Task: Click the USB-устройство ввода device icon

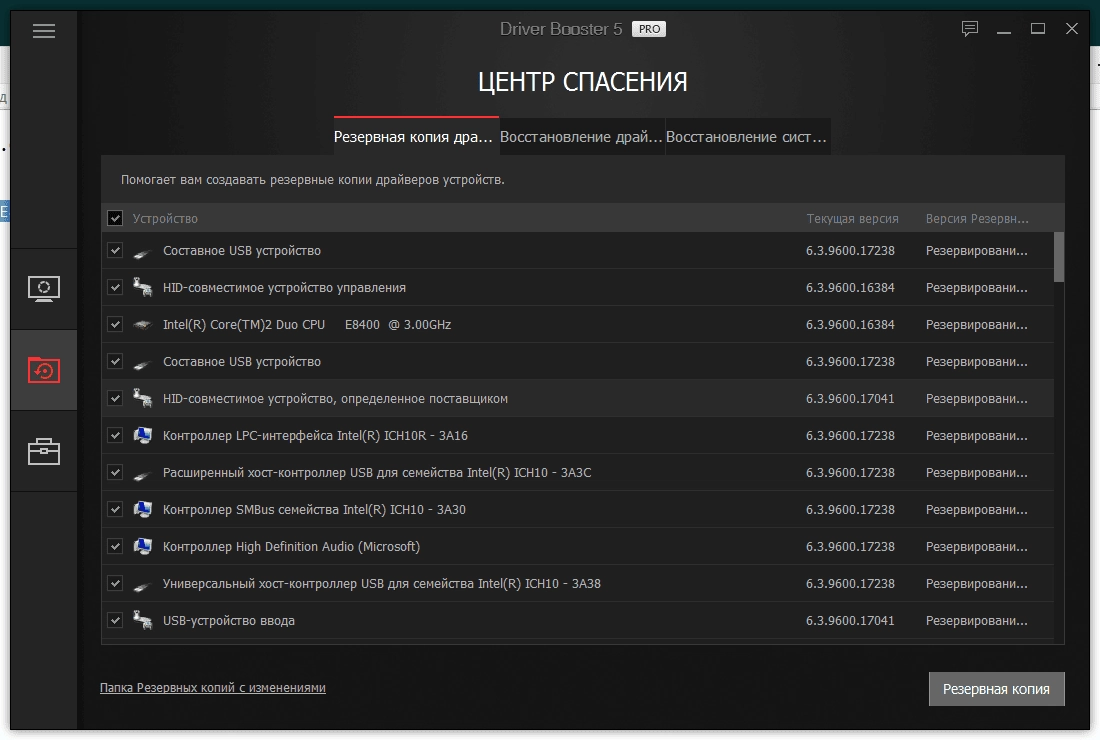Action: pos(142,621)
